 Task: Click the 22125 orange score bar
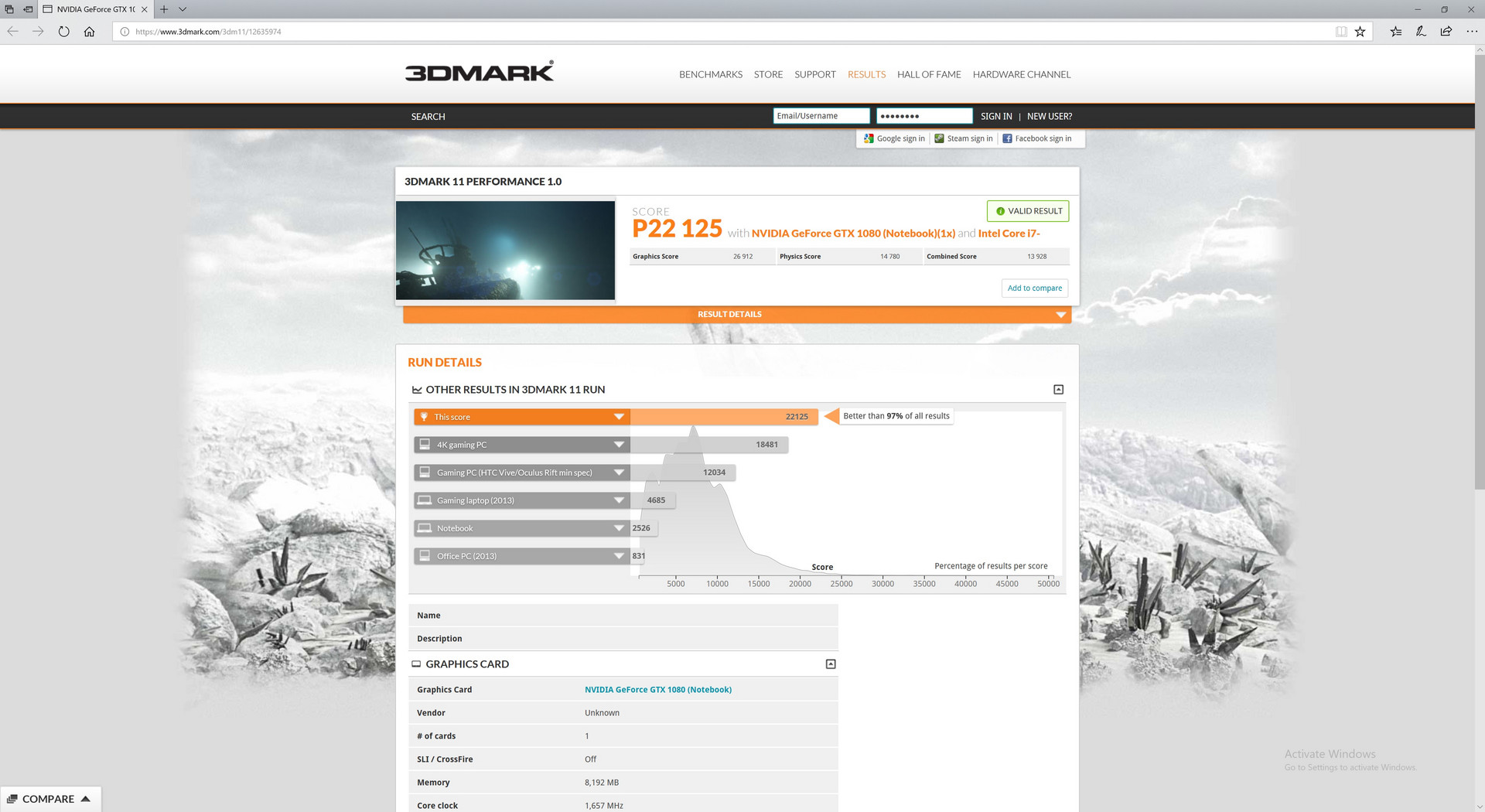pyautogui.click(x=724, y=417)
